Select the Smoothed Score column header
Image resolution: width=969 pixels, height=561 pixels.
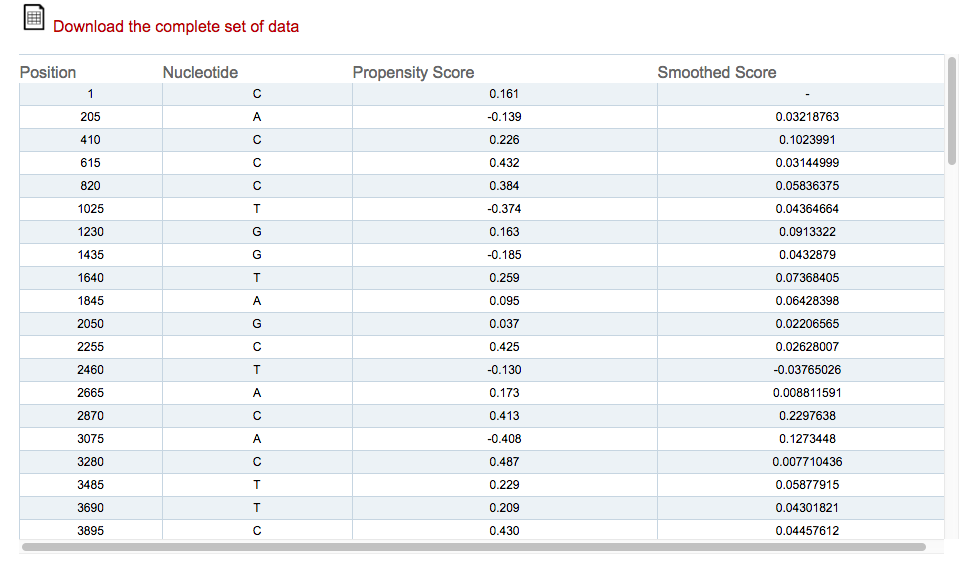[716, 72]
